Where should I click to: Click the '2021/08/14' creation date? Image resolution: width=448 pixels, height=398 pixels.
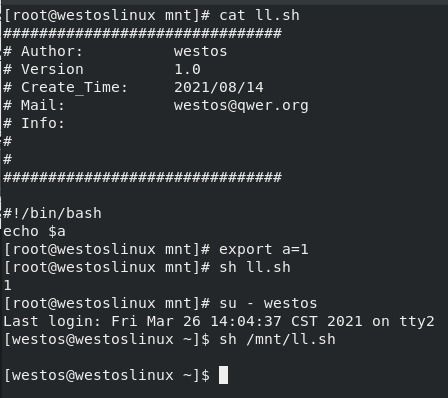(219, 87)
